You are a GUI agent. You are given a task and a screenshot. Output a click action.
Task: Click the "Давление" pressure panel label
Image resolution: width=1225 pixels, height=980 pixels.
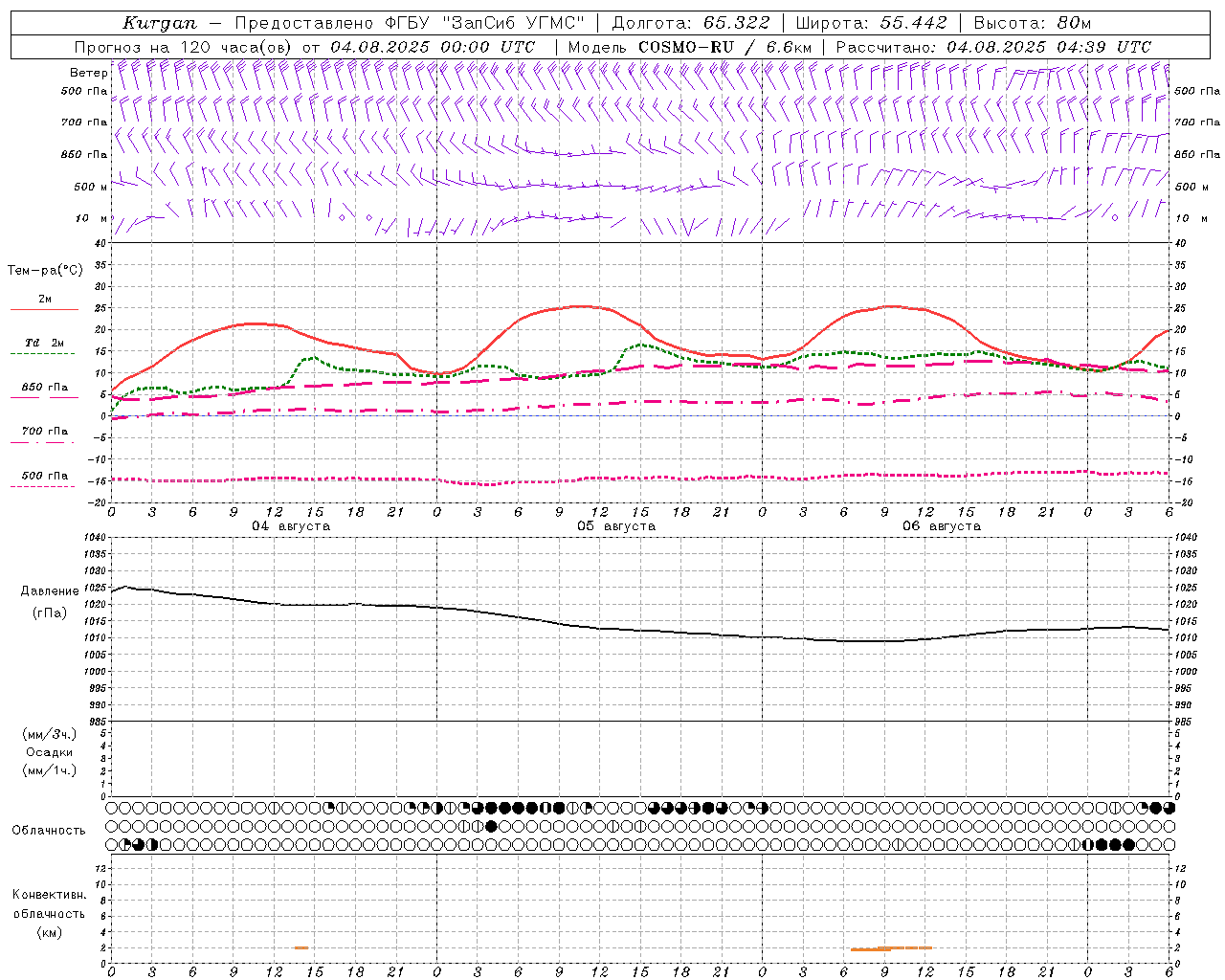point(50,591)
